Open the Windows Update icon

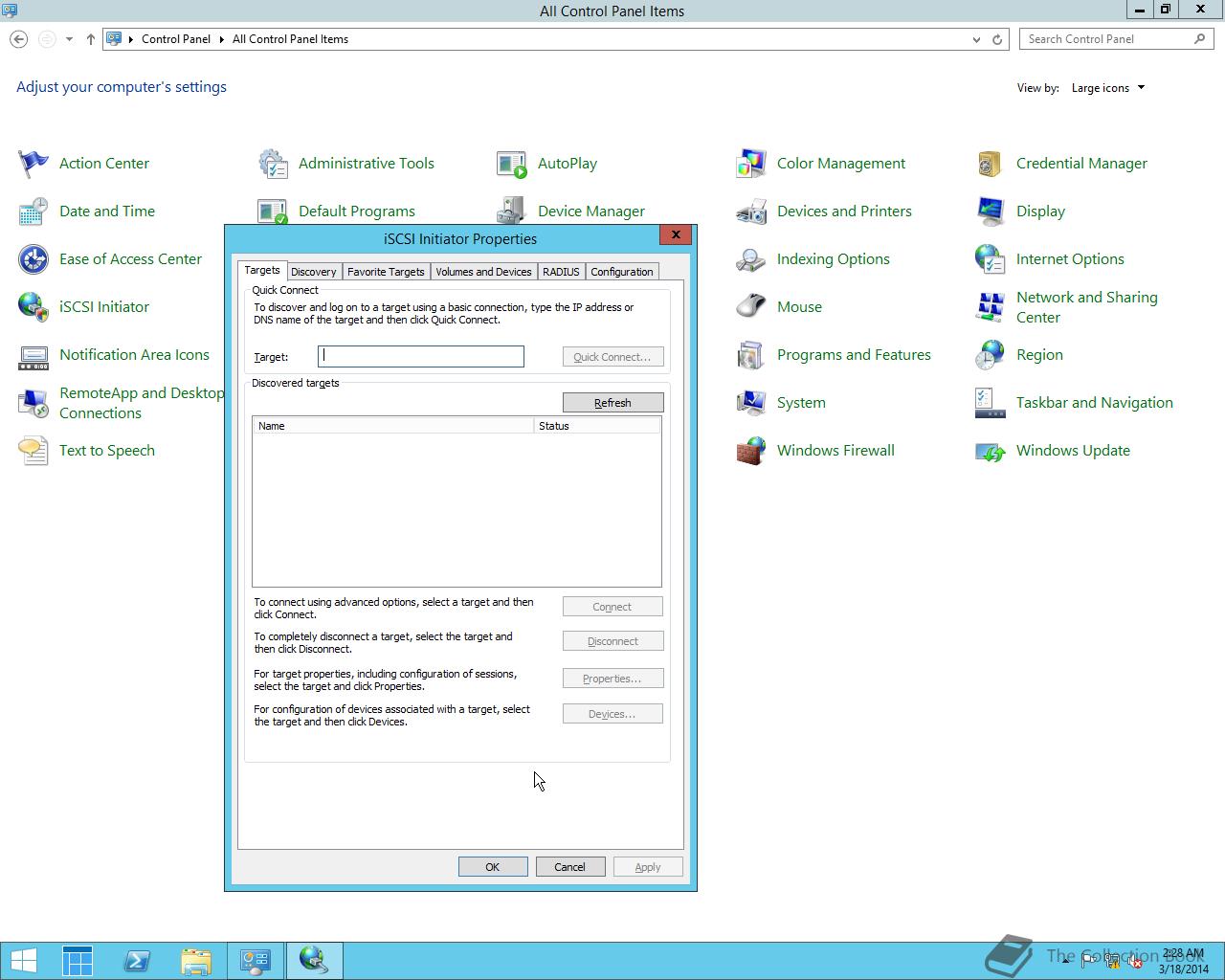click(991, 451)
